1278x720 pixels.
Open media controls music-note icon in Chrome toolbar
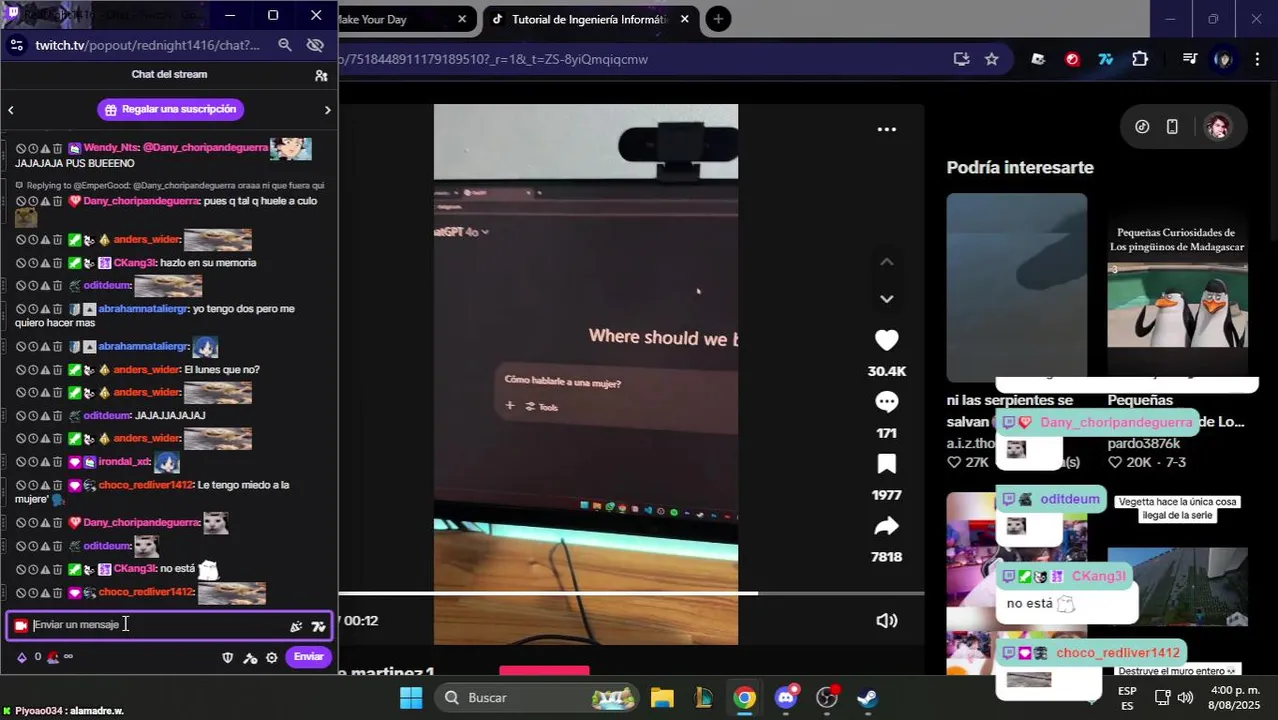pyautogui.click(x=1189, y=59)
